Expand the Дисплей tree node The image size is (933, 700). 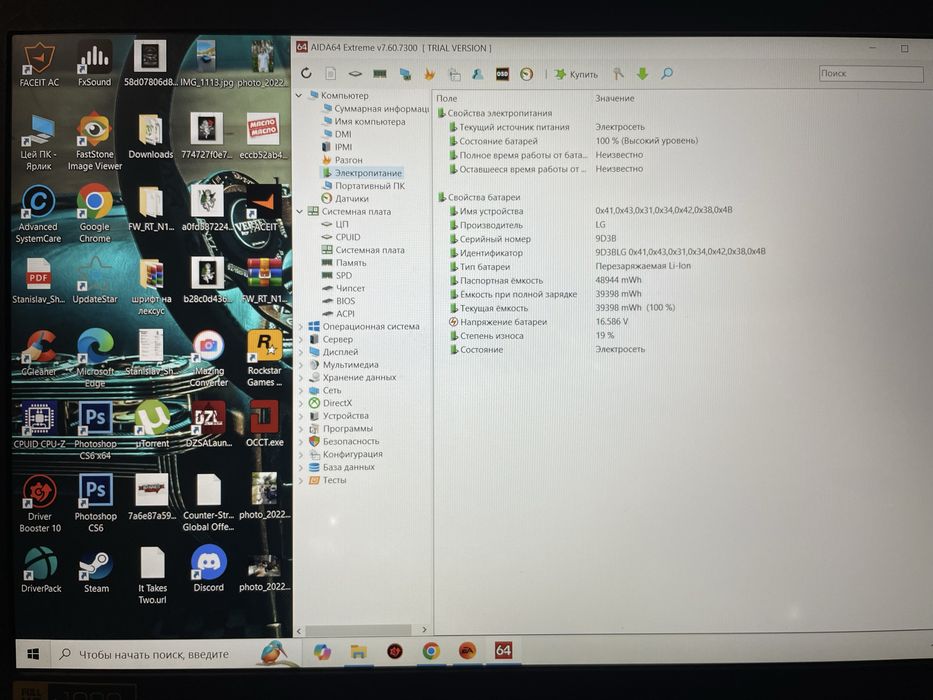click(x=301, y=352)
